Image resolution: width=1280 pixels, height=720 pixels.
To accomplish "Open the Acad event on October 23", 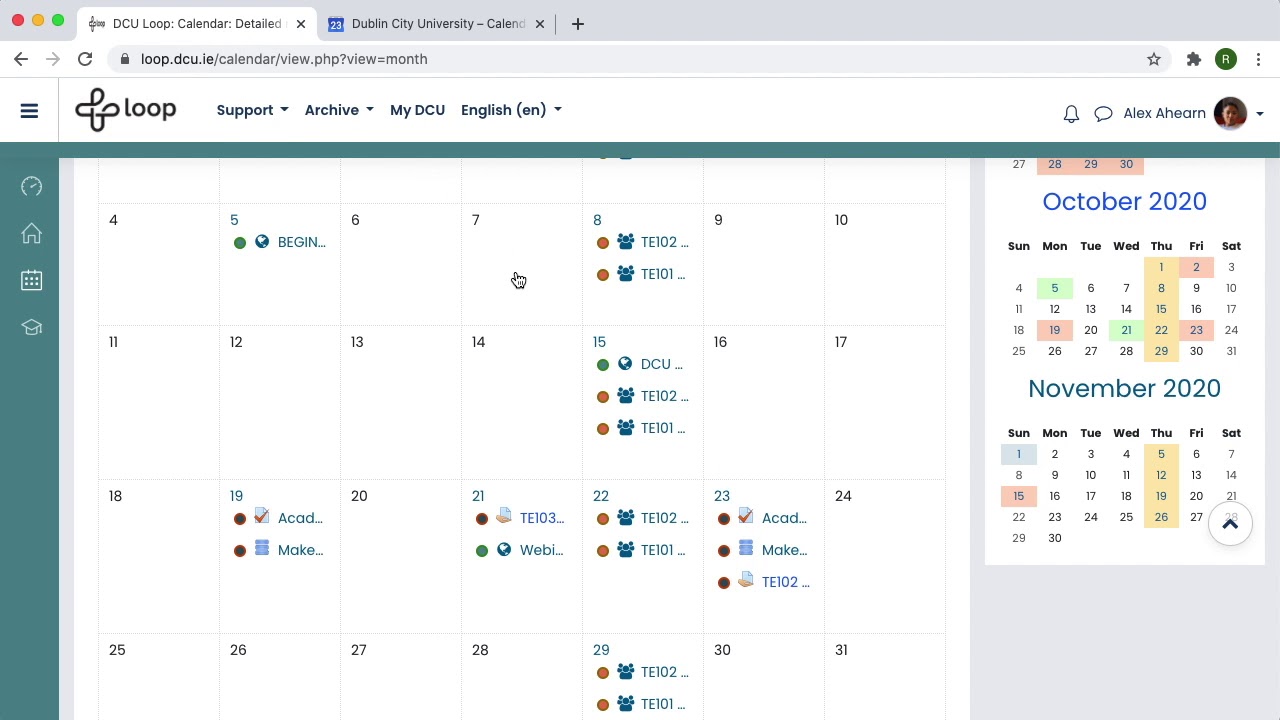I will 784,518.
